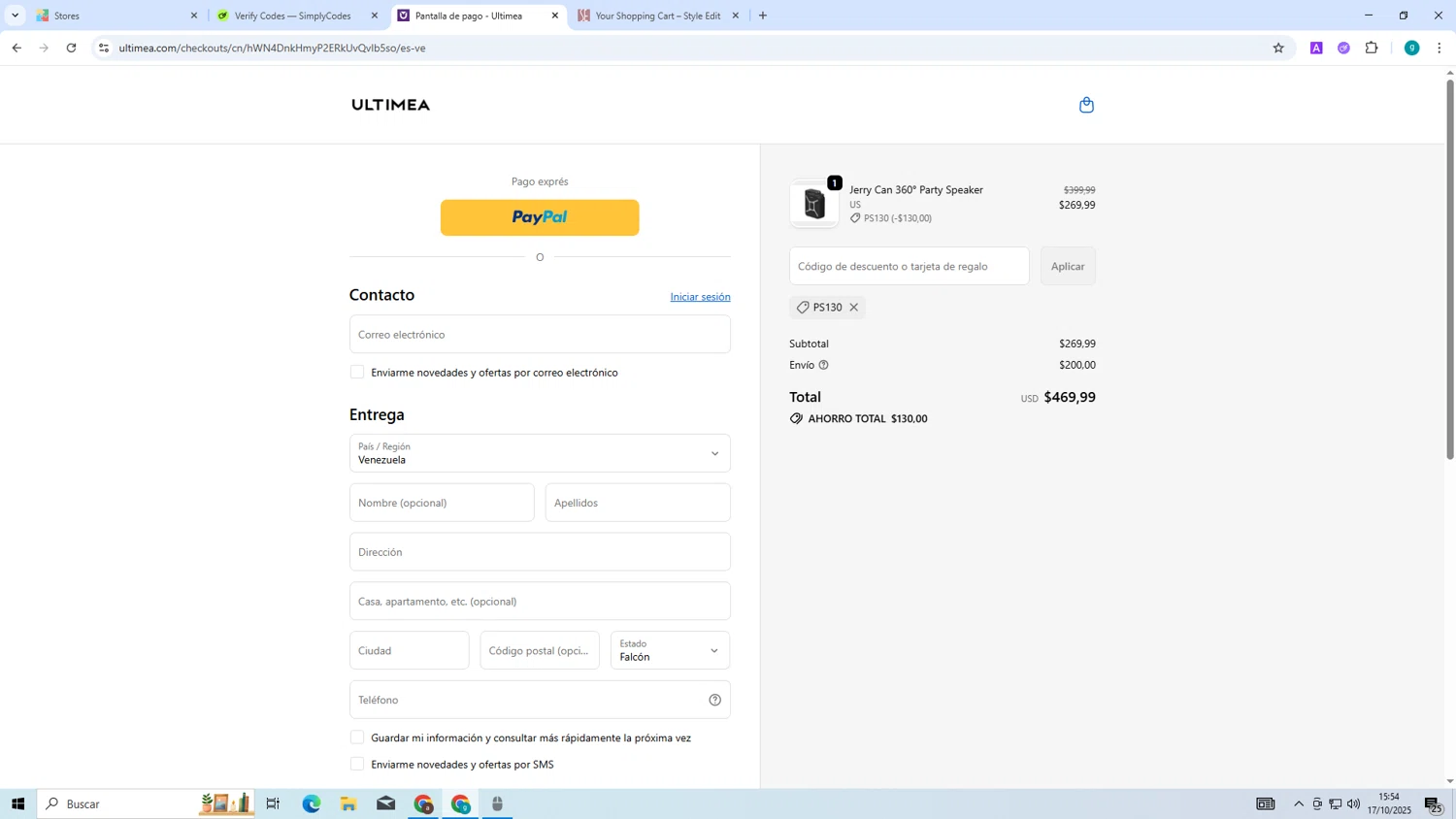This screenshot has width=1456, height=819.
Task: Click the taskbar clock showing 15:54
Action: [1389, 803]
